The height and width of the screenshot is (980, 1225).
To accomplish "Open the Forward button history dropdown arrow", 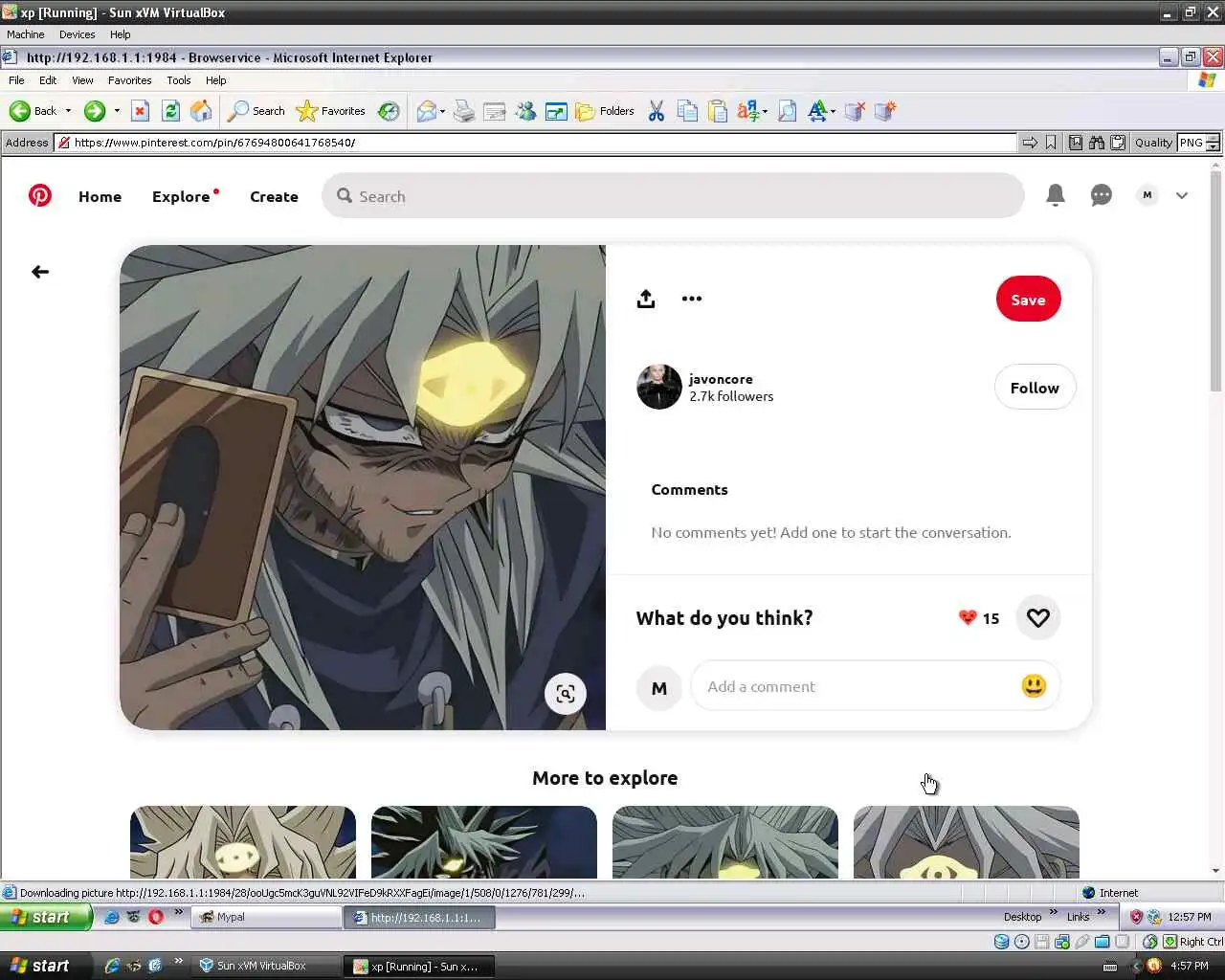I will (x=117, y=111).
